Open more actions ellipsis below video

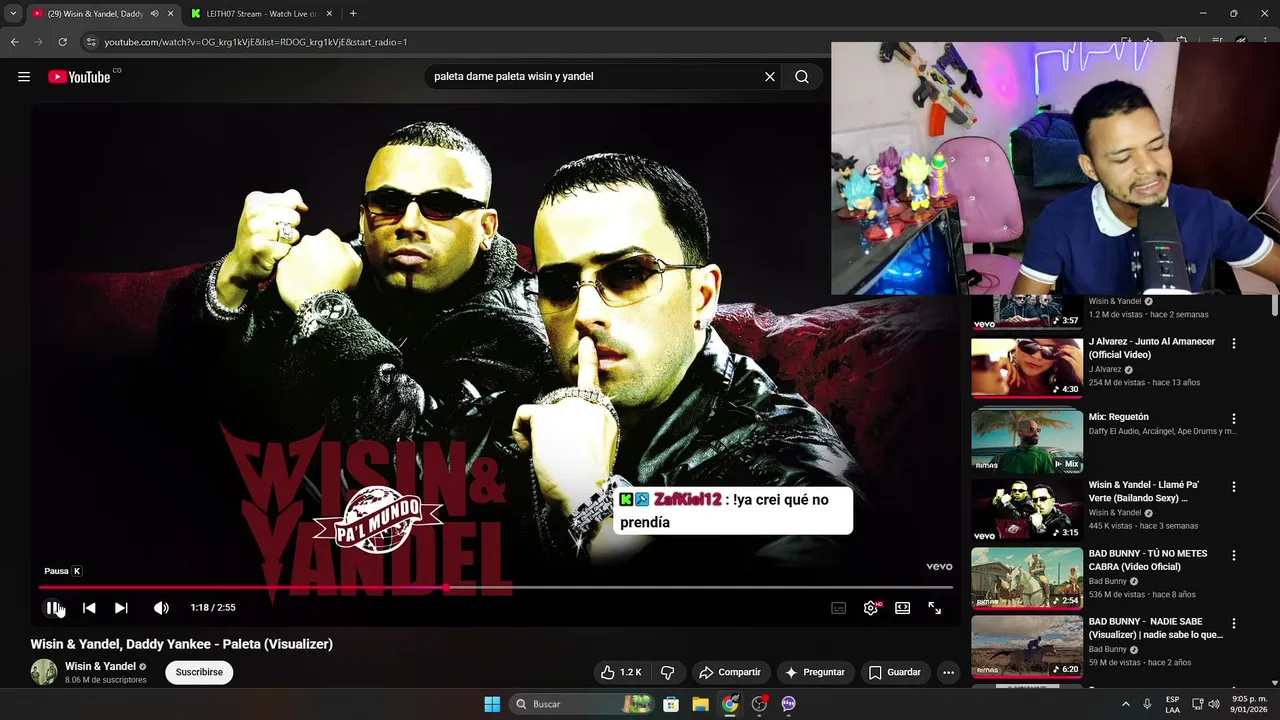949,672
